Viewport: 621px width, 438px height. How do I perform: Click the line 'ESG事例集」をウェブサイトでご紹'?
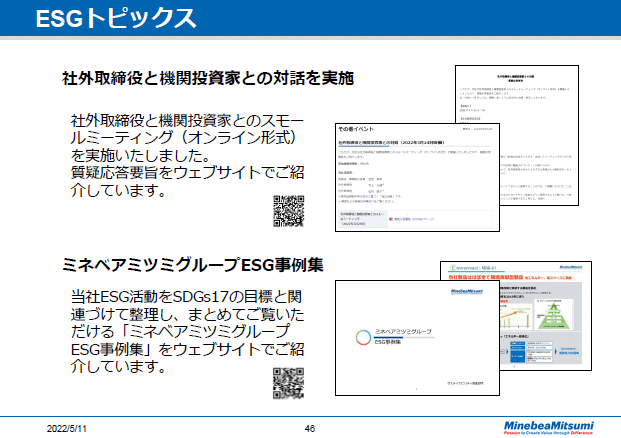[x=187, y=349]
